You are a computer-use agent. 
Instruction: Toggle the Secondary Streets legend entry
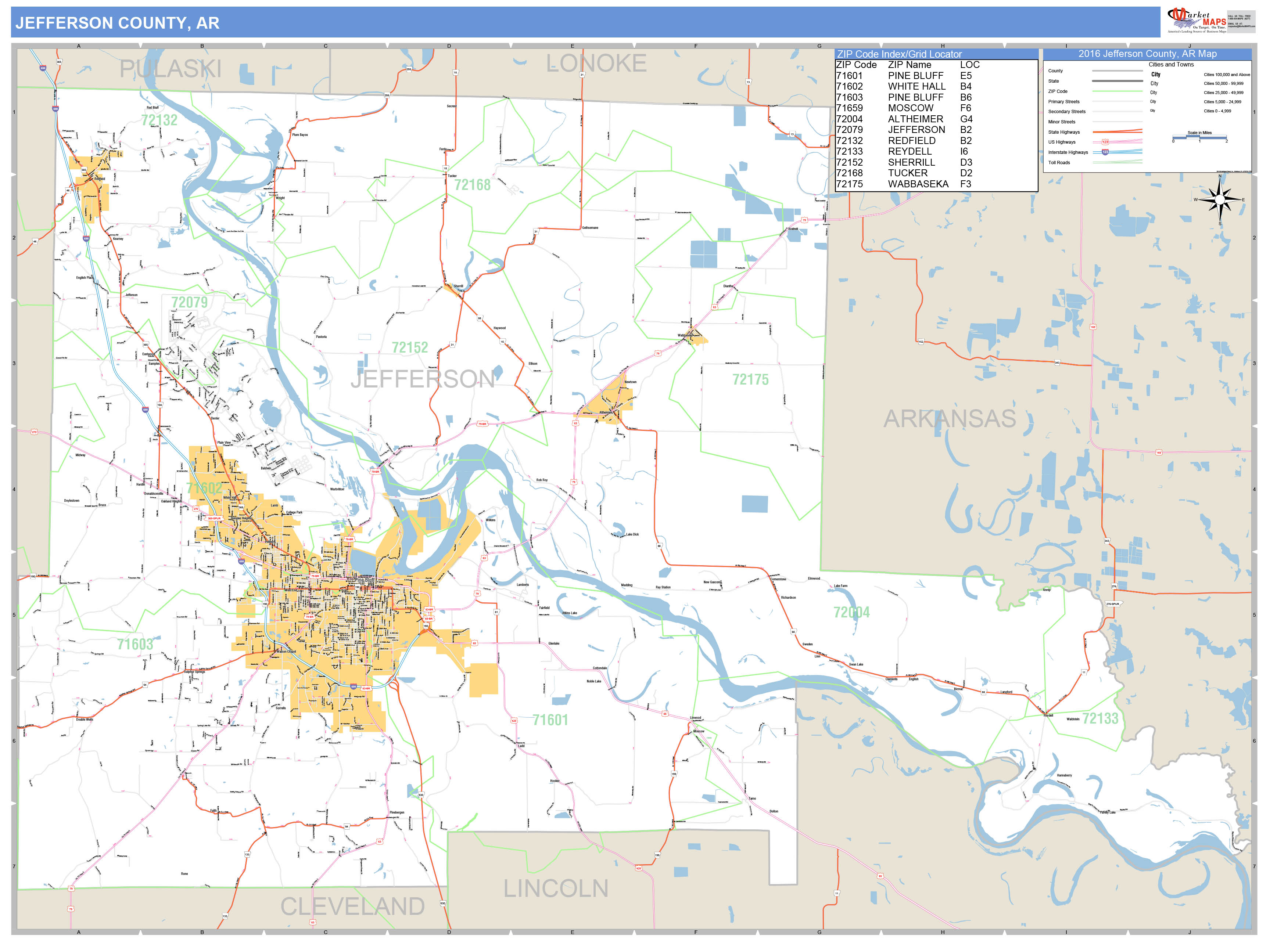(x=1068, y=112)
